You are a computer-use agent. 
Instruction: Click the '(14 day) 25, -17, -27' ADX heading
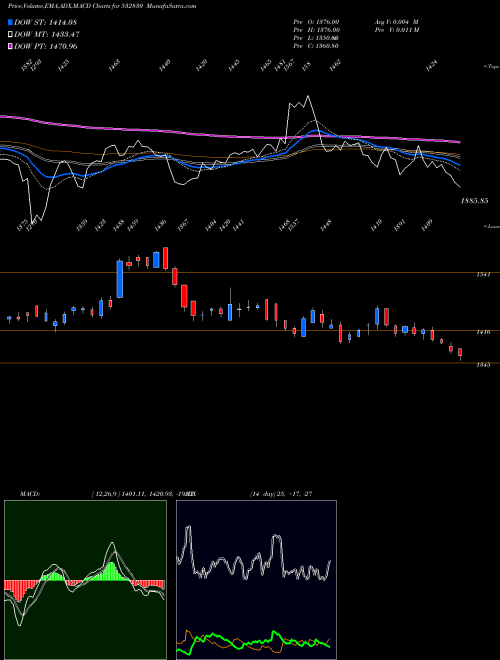pos(281,494)
